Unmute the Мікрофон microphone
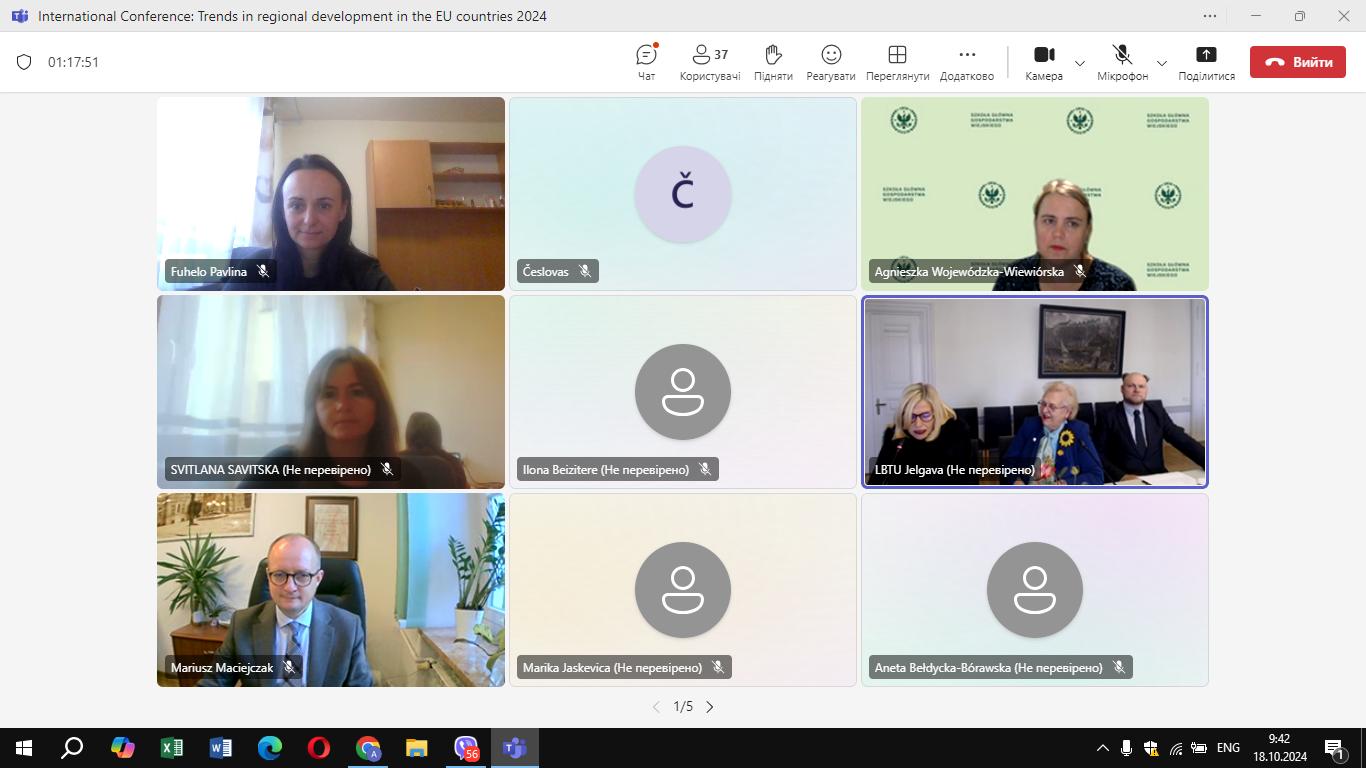The width and height of the screenshot is (1366, 768). coord(1122,61)
